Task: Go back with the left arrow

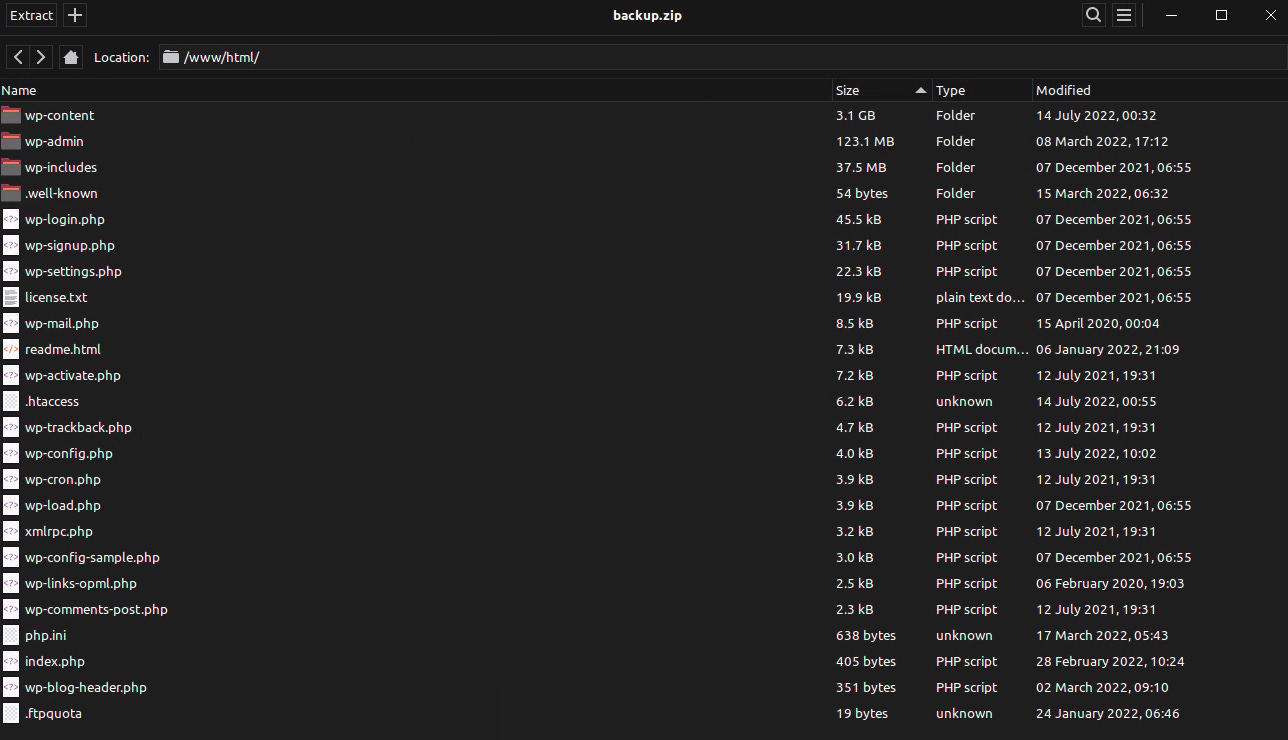Action: (x=18, y=57)
